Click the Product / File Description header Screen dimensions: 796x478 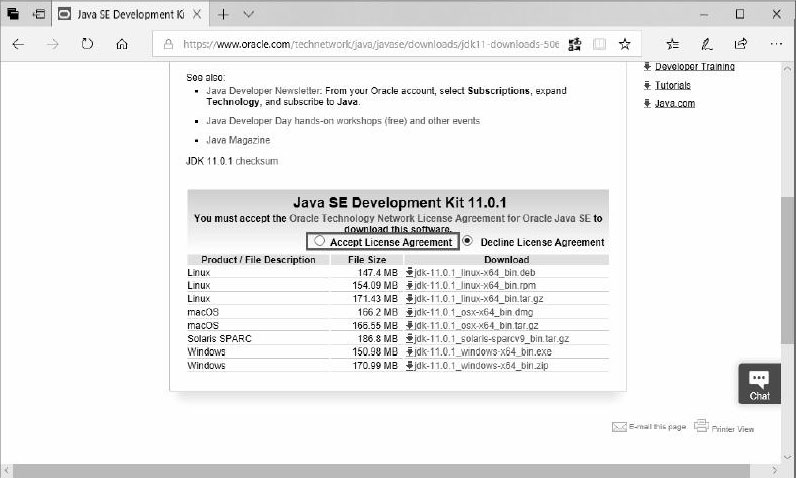click(x=258, y=260)
